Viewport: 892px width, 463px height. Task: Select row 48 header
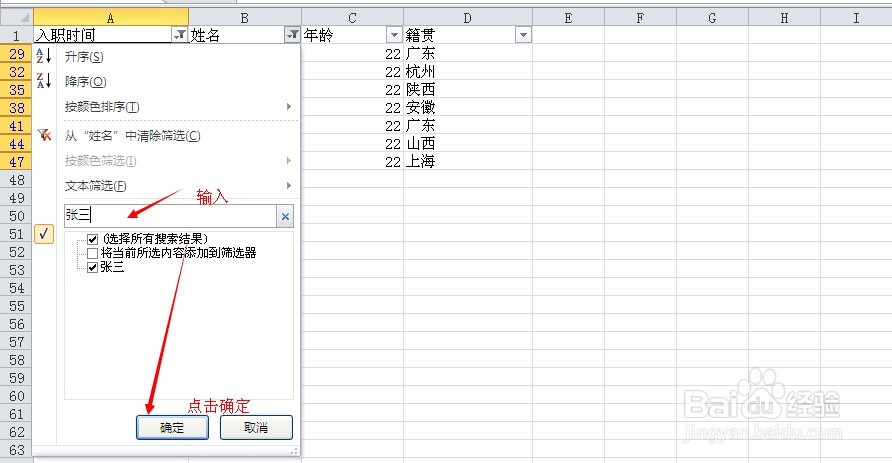pyautogui.click(x=16, y=180)
